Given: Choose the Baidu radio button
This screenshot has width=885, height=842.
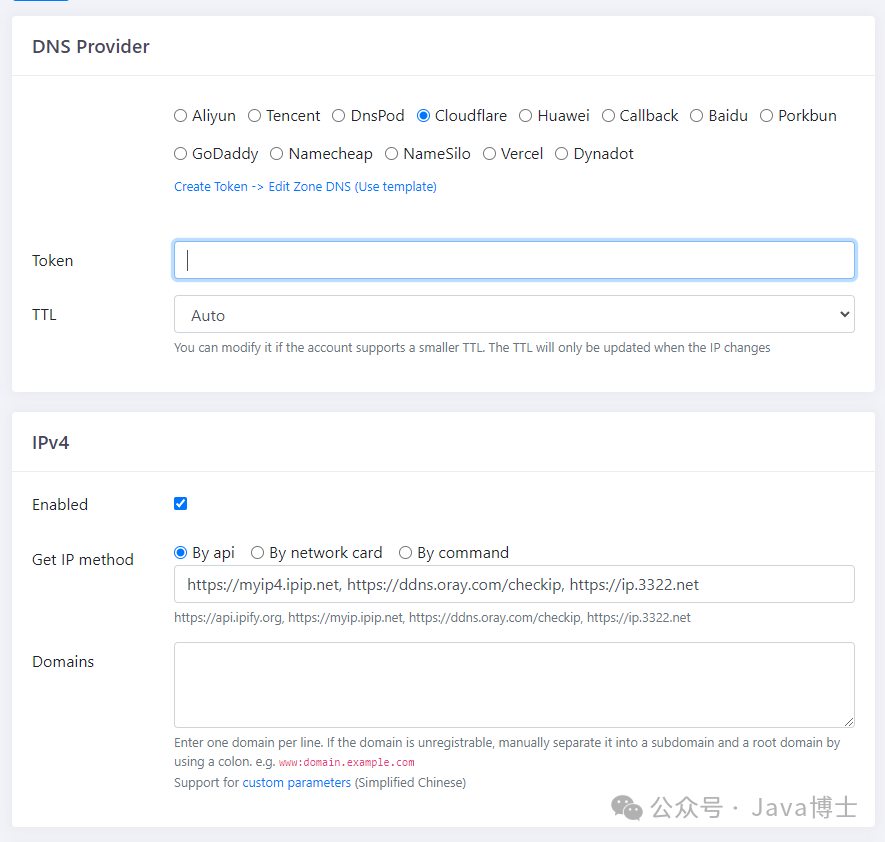Looking at the screenshot, I should (697, 116).
